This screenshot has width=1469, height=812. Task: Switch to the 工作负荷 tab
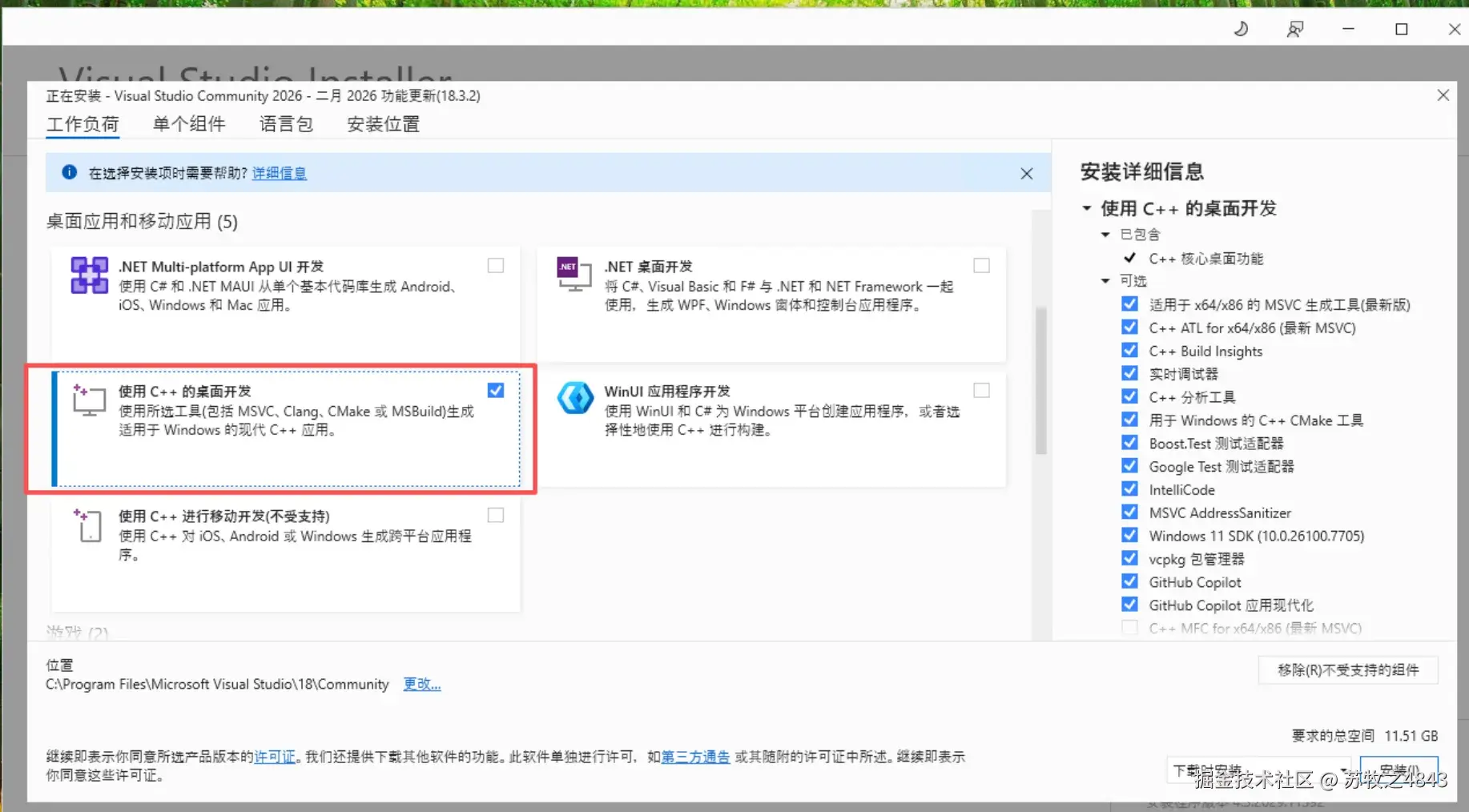[x=83, y=124]
